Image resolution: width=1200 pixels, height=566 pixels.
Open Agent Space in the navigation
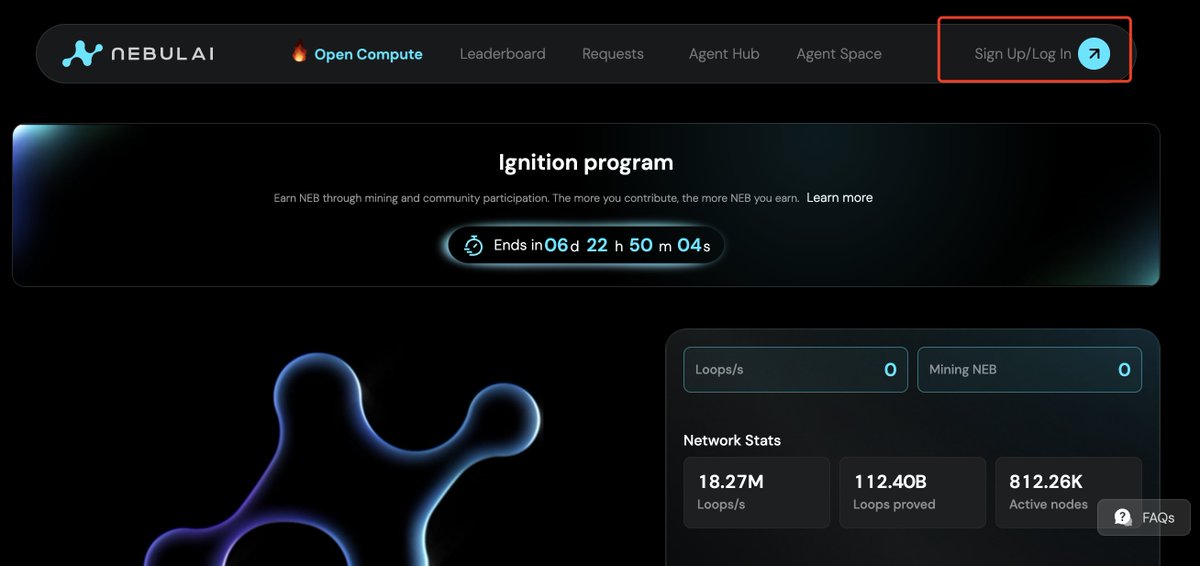(x=839, y=54)
